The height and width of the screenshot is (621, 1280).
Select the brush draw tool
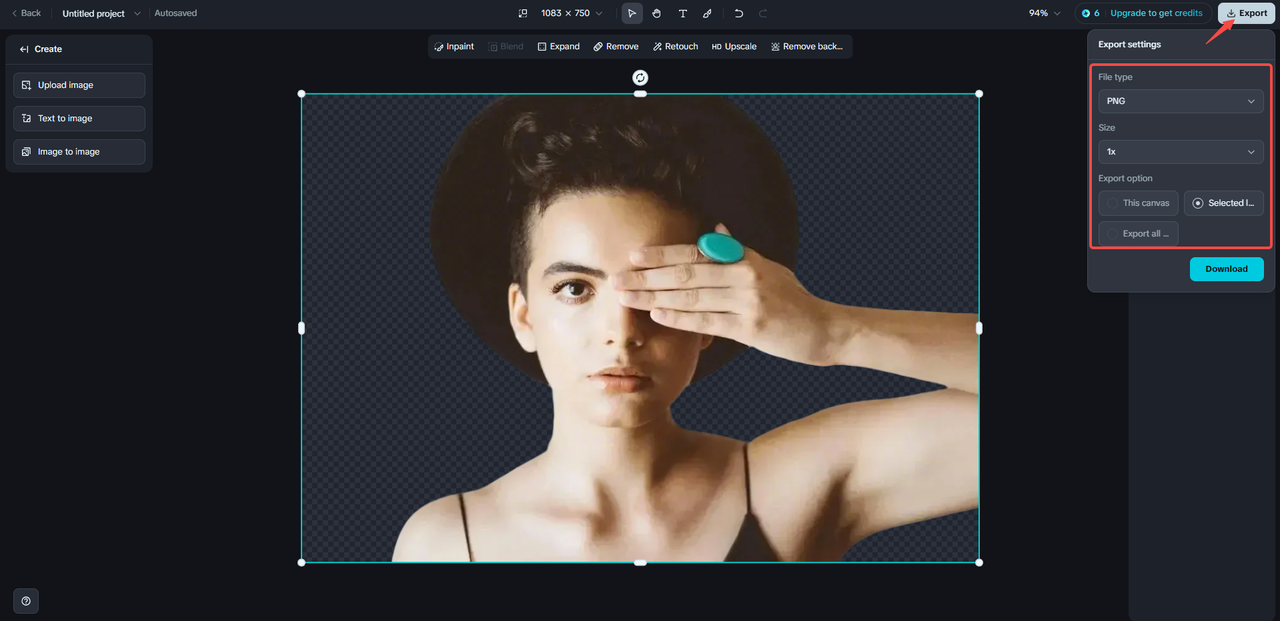(707, 13)
